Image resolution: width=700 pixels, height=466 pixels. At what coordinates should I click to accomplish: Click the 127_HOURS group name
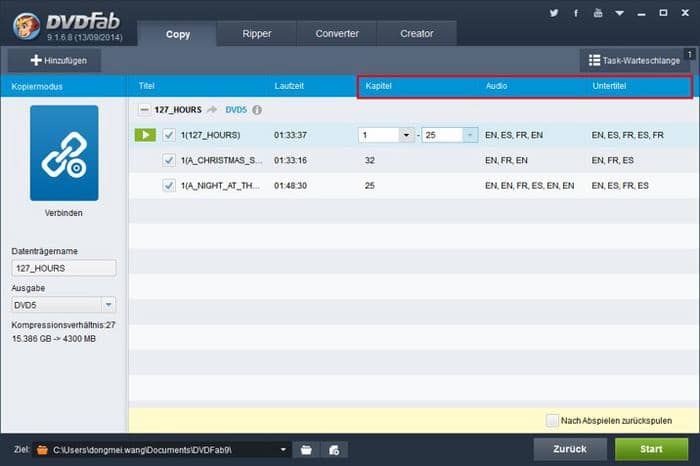coord(178,110)
